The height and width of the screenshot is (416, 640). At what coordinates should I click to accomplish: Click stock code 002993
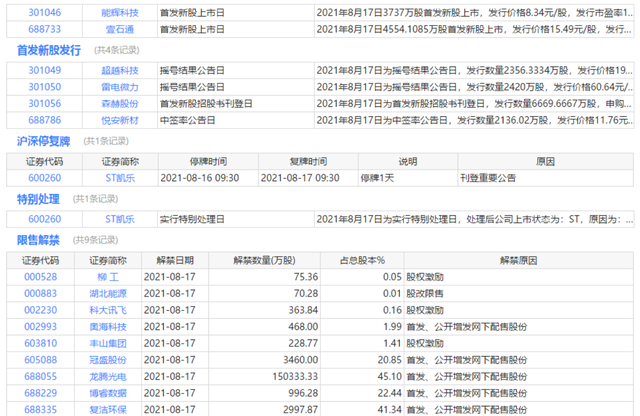(x=40, y=327)
